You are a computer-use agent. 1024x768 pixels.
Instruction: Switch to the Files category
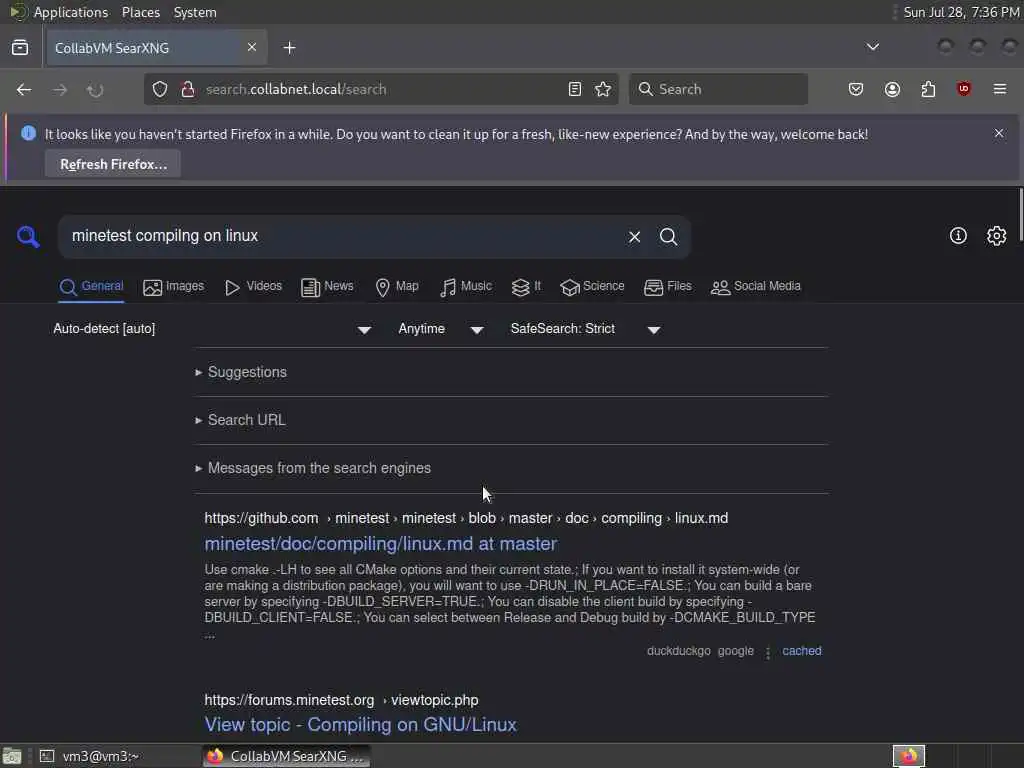click(667, 287)
